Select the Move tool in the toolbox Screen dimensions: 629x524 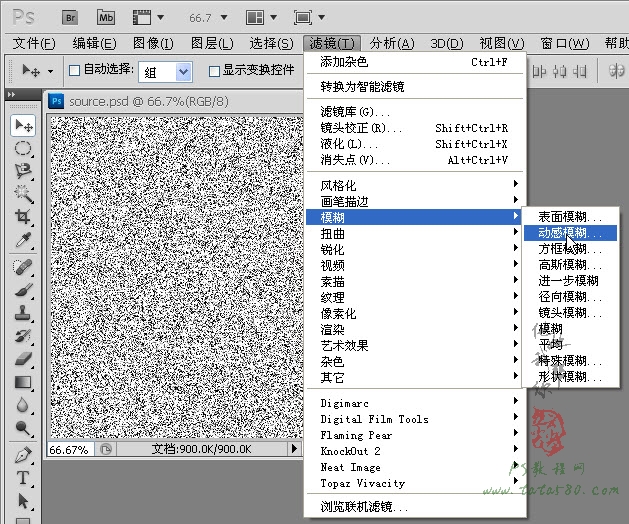23,126
